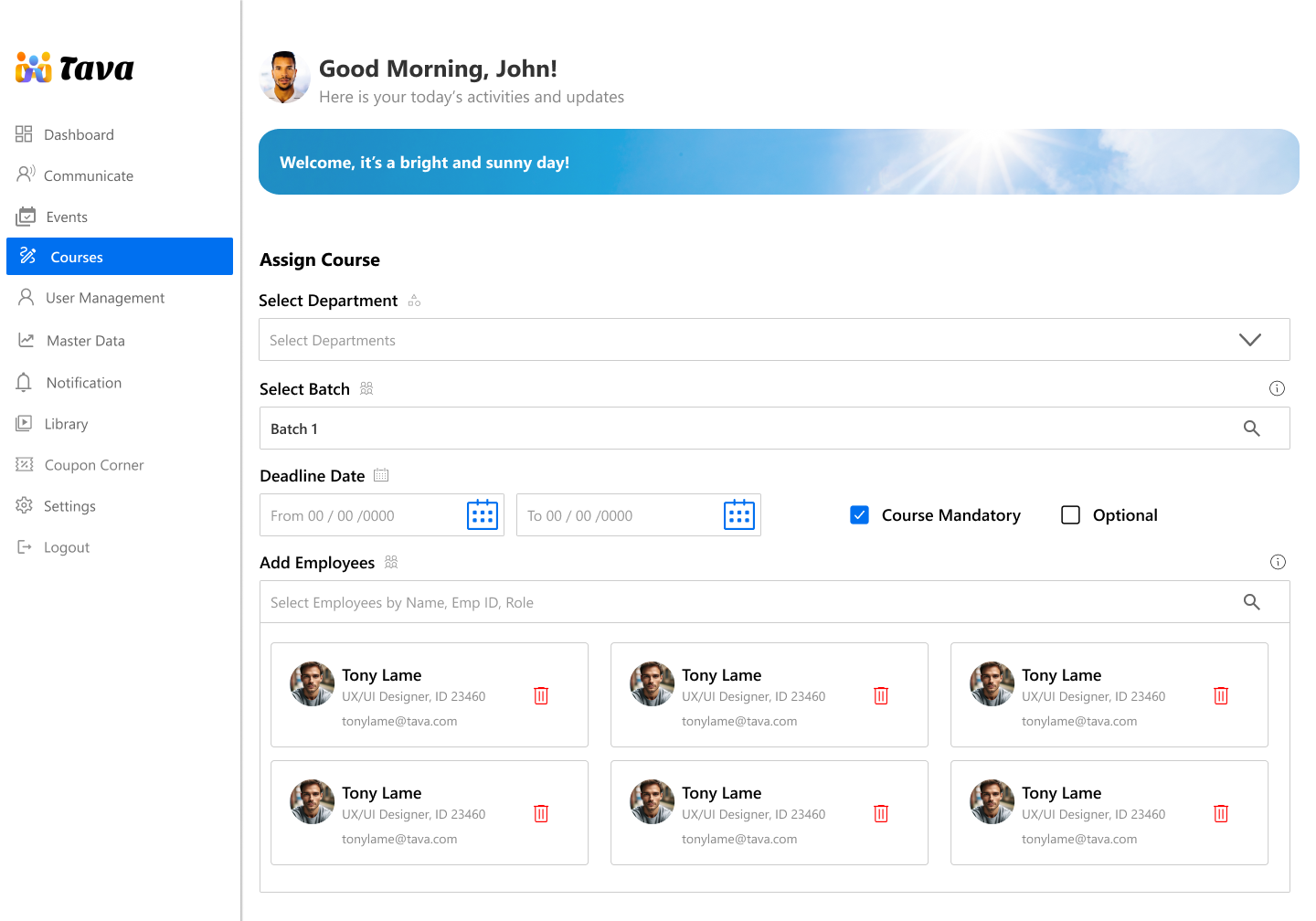The image size is (1316, 921).
Task: Click the info icon beside Add Employees
Action: click(1278, 563)
